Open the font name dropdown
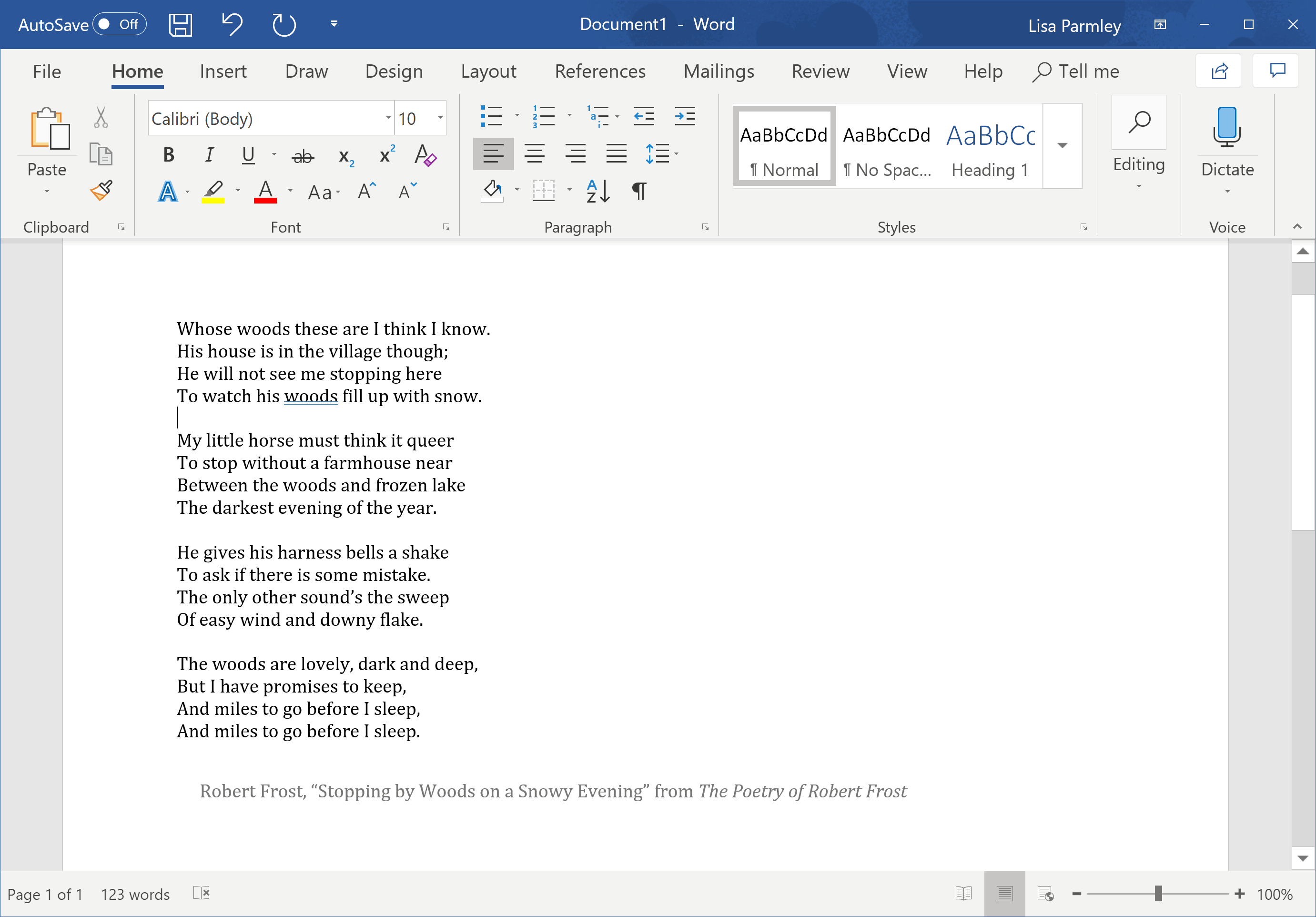This screenshot has width=1316, height=917. tap(388, 118)
